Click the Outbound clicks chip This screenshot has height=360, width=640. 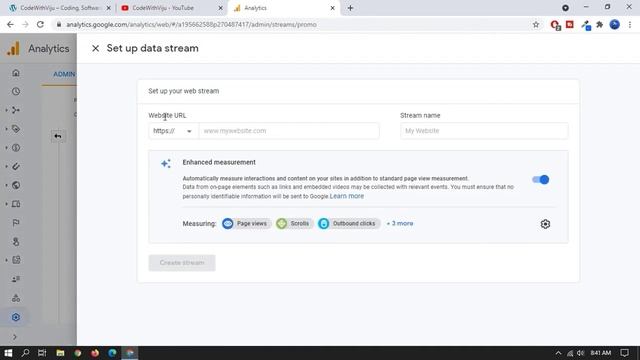349,224
